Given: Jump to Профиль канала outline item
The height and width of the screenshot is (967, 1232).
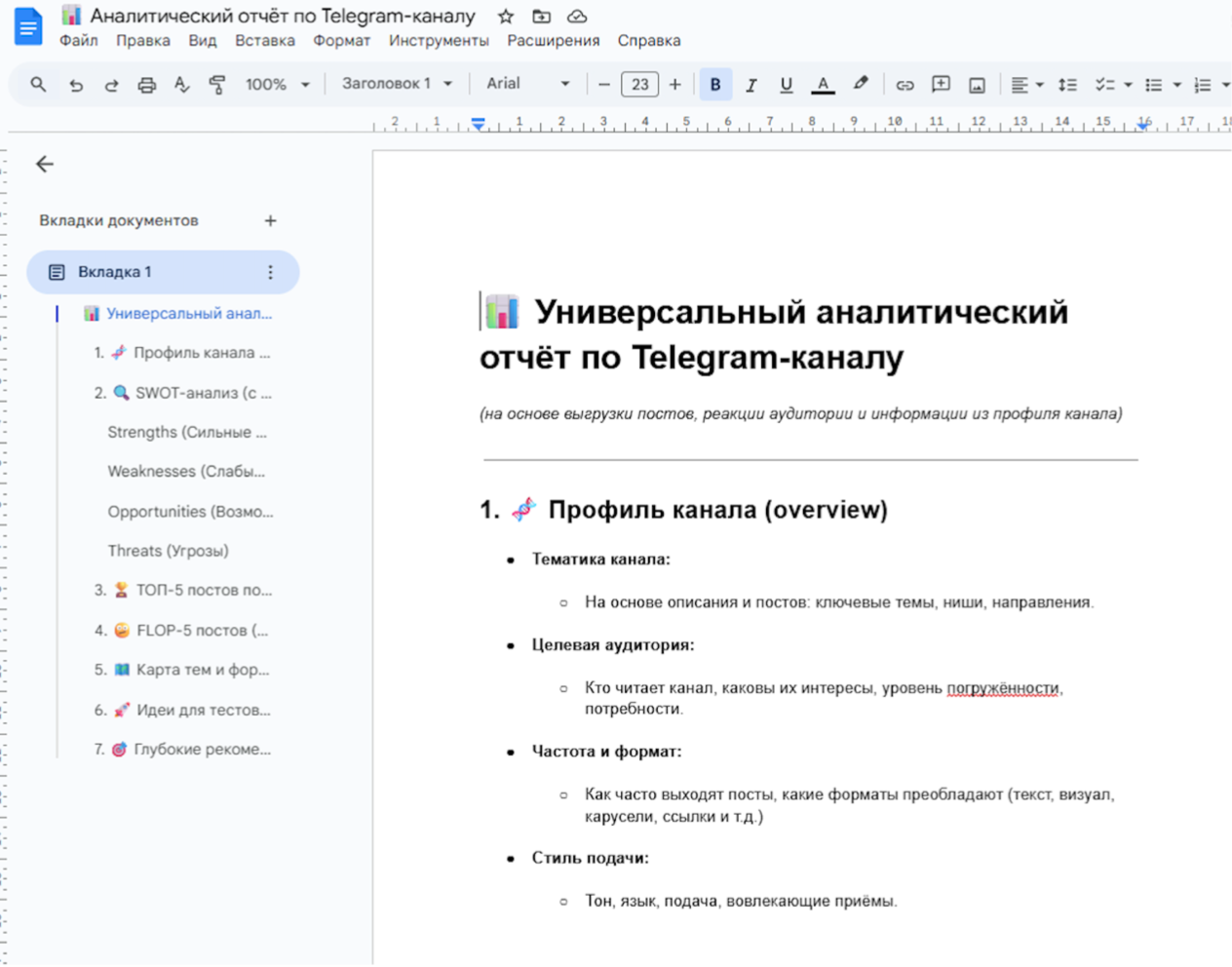Looking at the screenshot, I should 182,353.
